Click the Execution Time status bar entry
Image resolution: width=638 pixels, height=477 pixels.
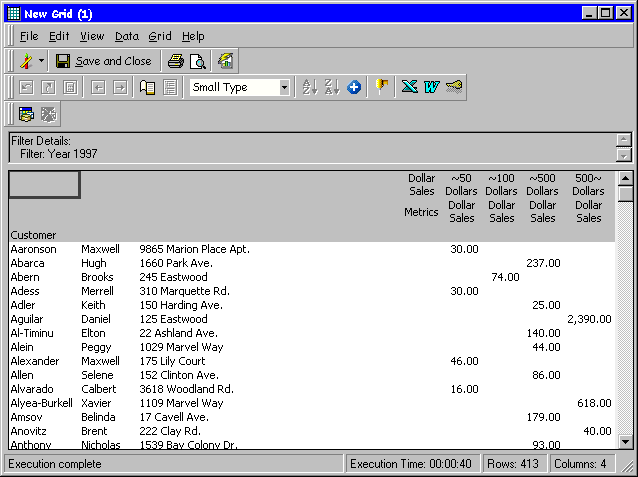(x=411, y=464)
